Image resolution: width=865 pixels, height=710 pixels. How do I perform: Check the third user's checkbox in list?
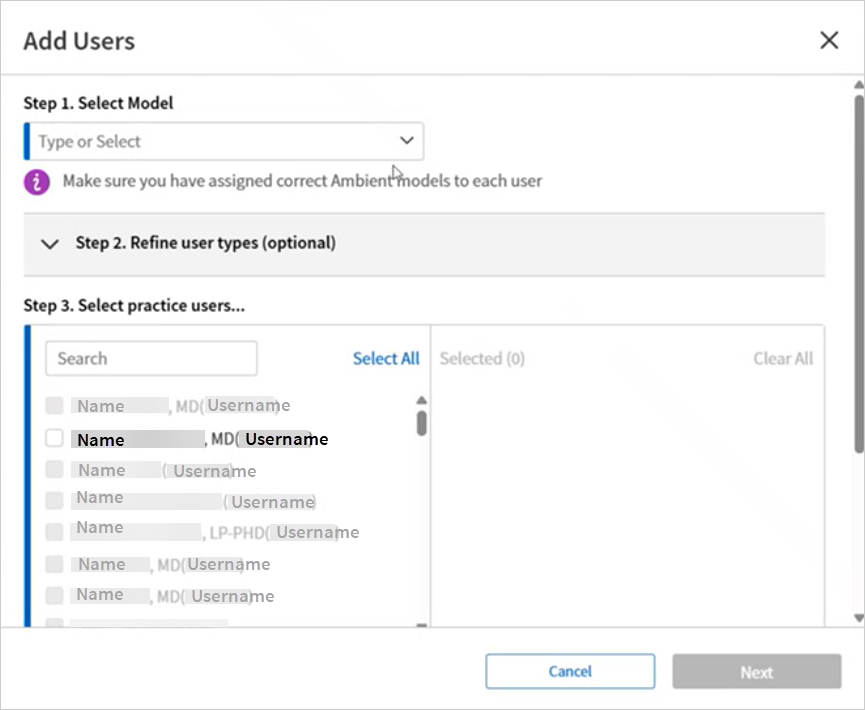click(55, 470)
